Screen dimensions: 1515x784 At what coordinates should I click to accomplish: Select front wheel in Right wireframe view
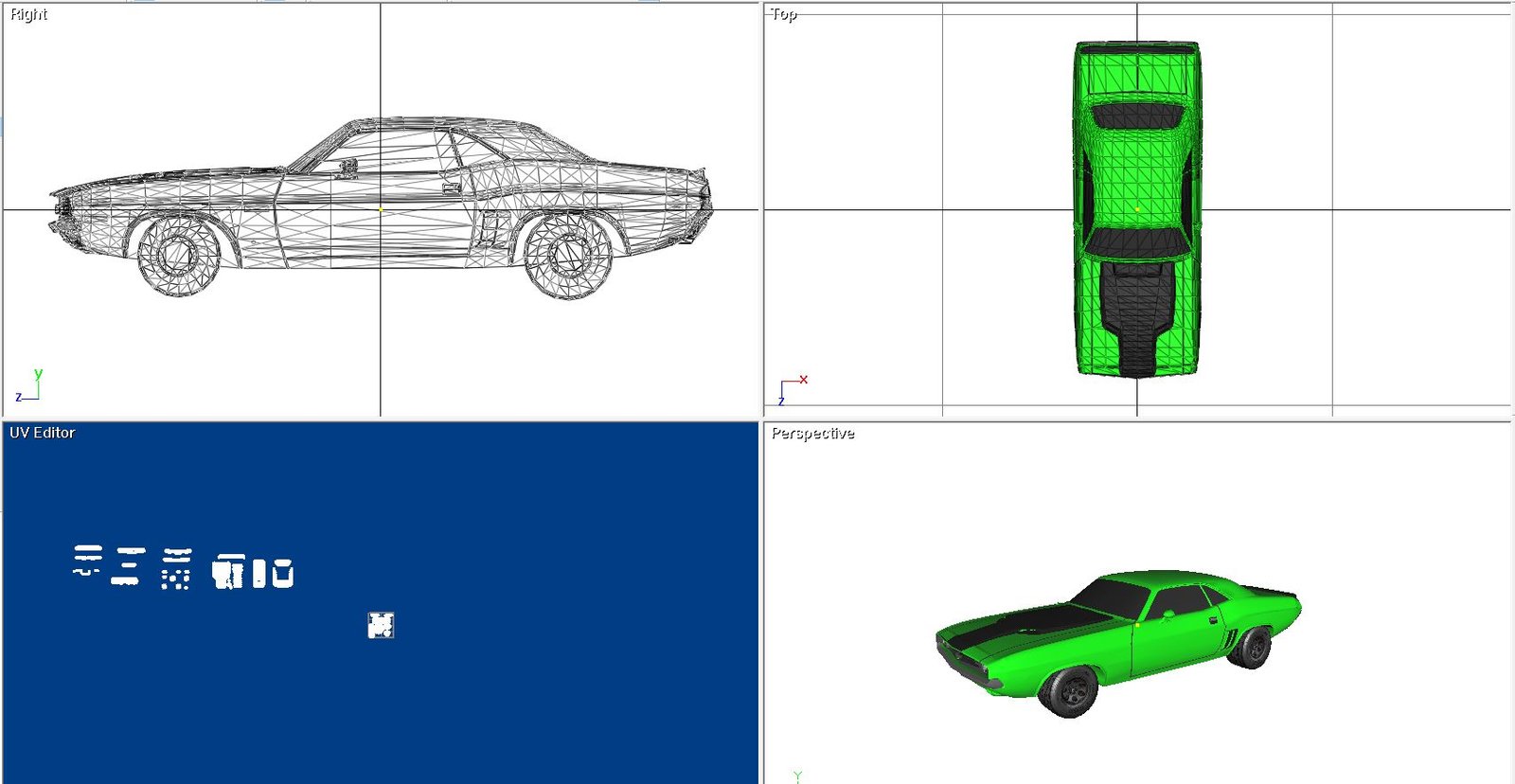tap(178, 254)
